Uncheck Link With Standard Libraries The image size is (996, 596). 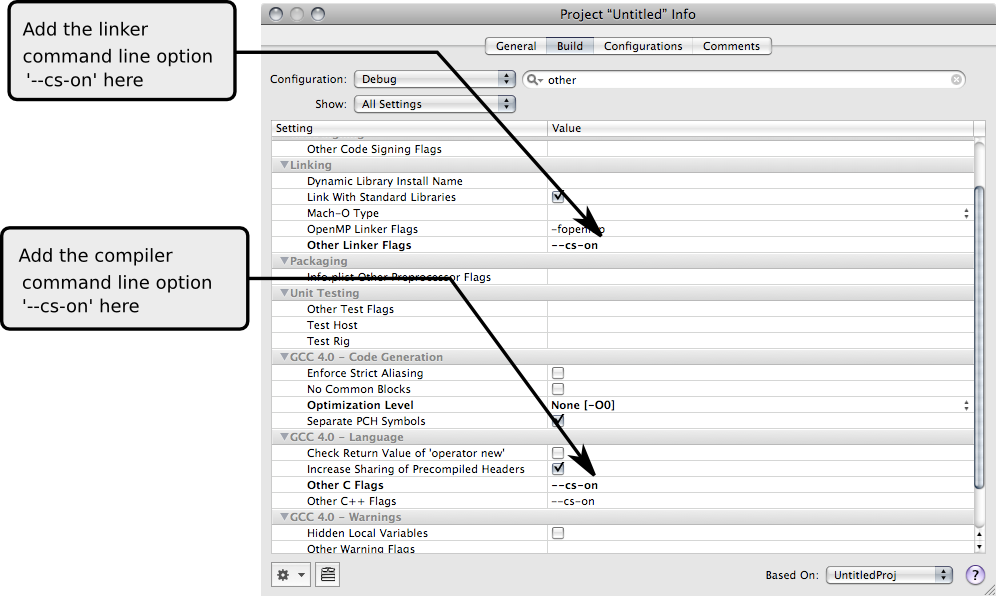click(557, 196)
